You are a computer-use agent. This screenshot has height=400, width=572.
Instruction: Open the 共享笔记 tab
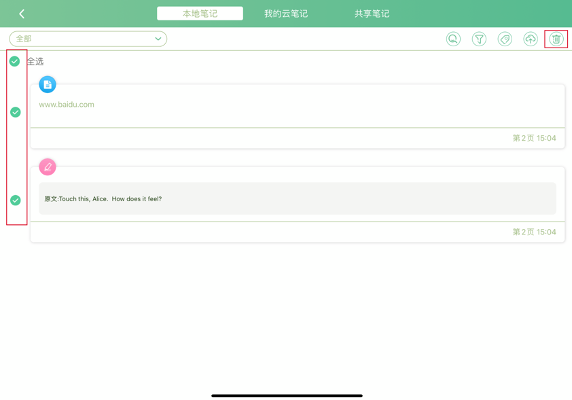coord(372,14)
